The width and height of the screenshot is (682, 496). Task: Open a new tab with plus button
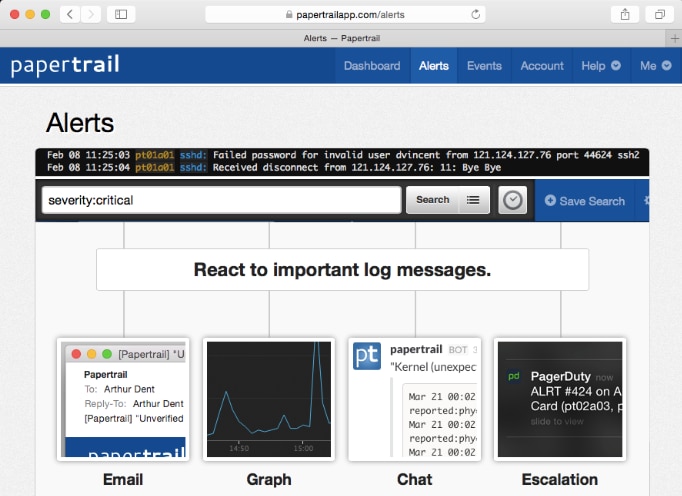click(674, 38)
